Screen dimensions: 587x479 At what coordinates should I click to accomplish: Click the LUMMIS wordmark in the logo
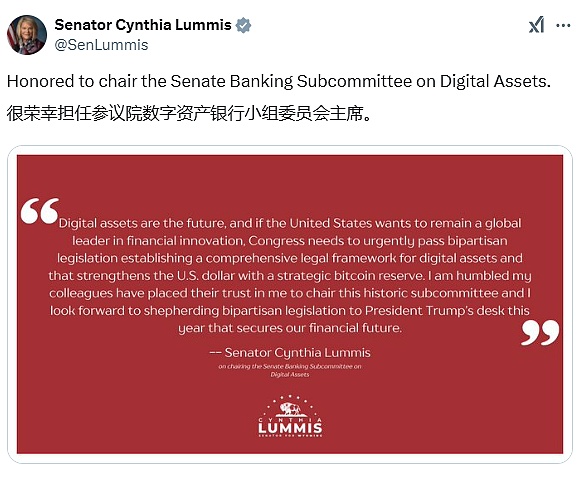[x=290, y=428]
